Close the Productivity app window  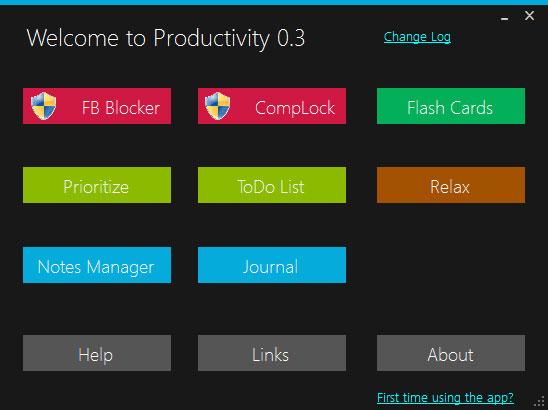coord(529,16)
